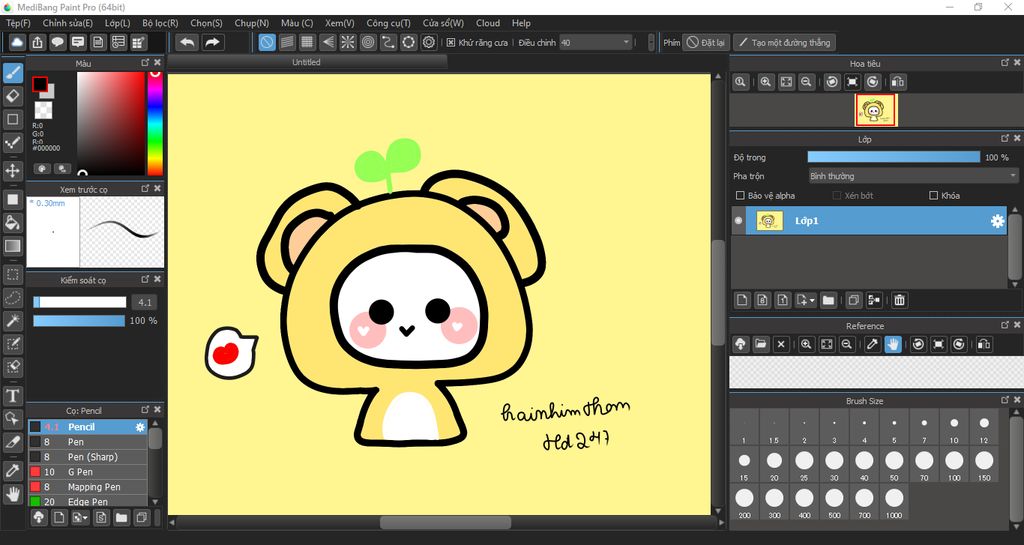Select the Gradient tool
The image size is (1024, 545).
coord(12,246)
